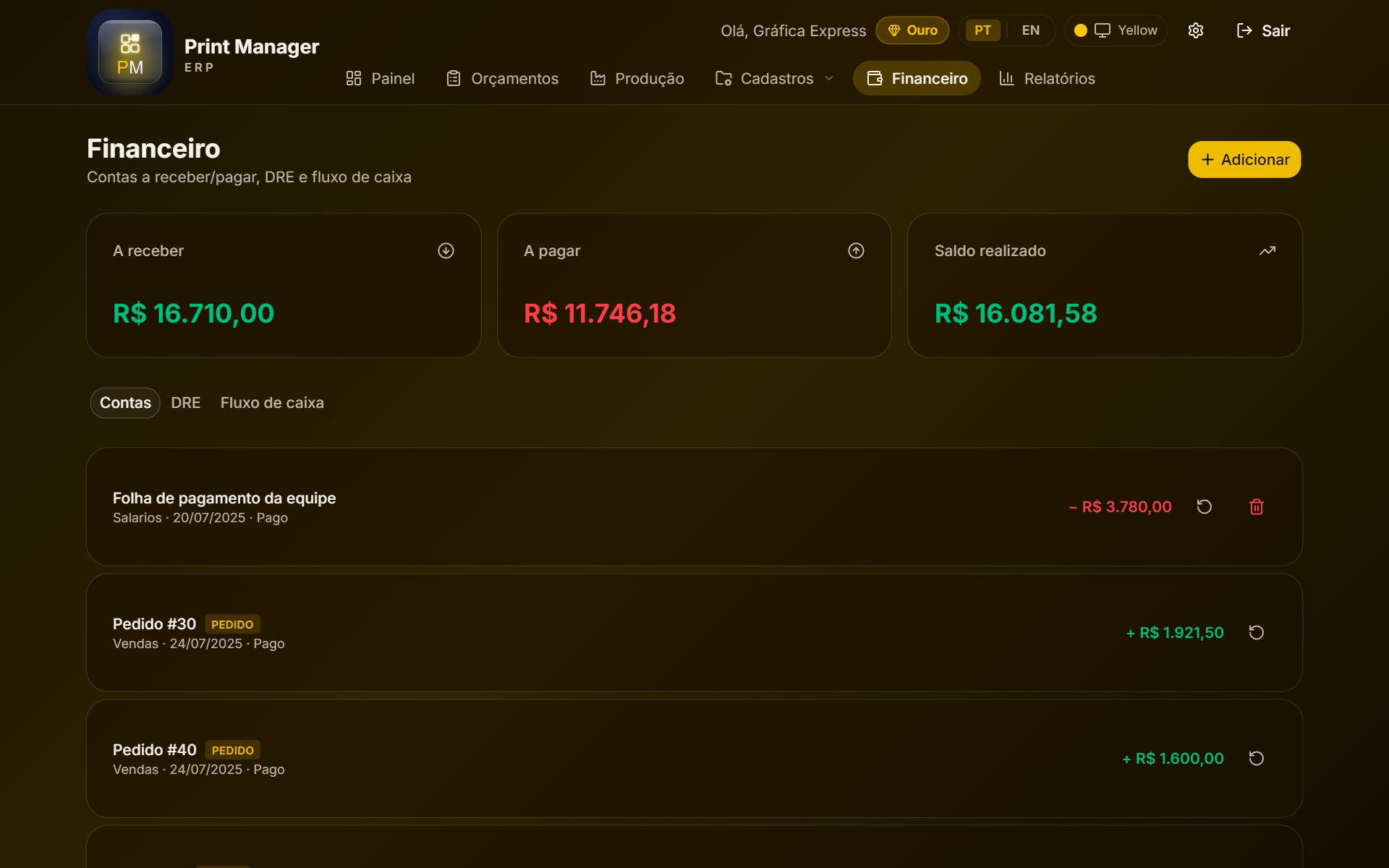Switch to Fluxo de caixa tab
1389x868 pixels.
point(272,403)
